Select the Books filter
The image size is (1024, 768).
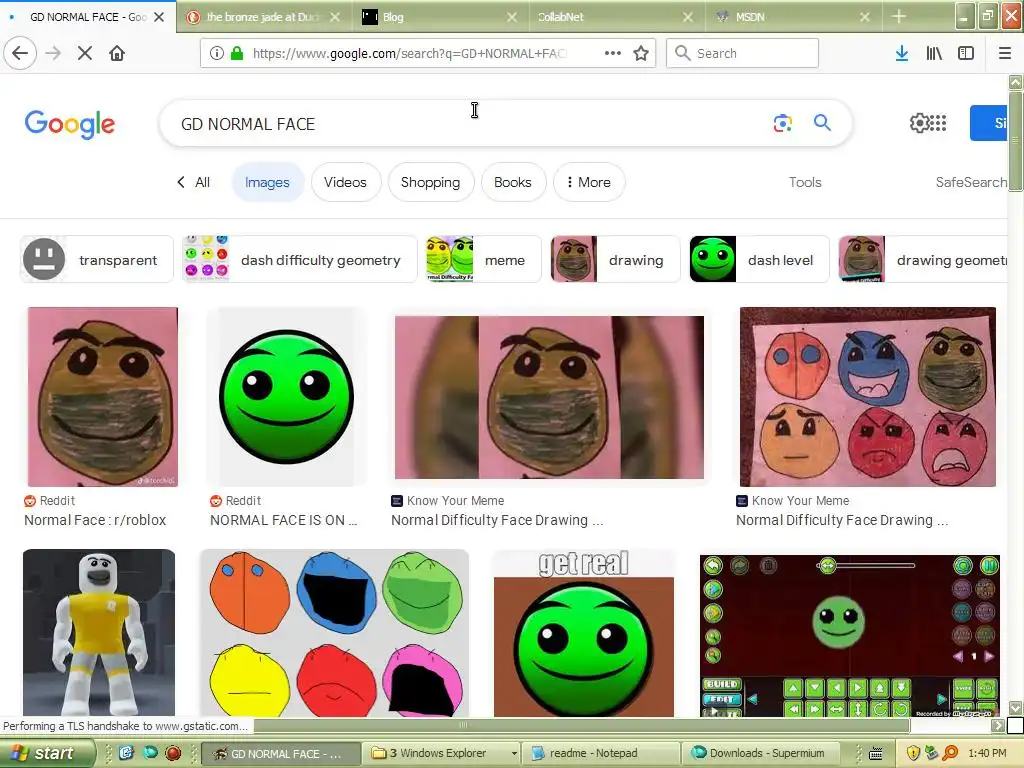513,182
